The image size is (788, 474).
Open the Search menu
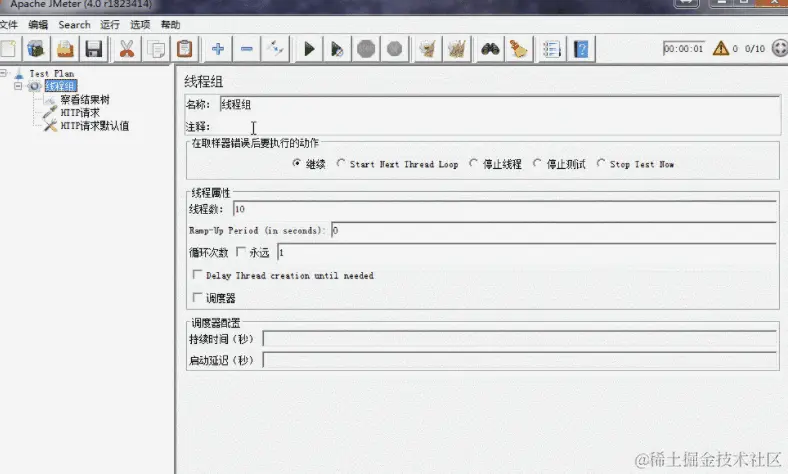(74, 25)
